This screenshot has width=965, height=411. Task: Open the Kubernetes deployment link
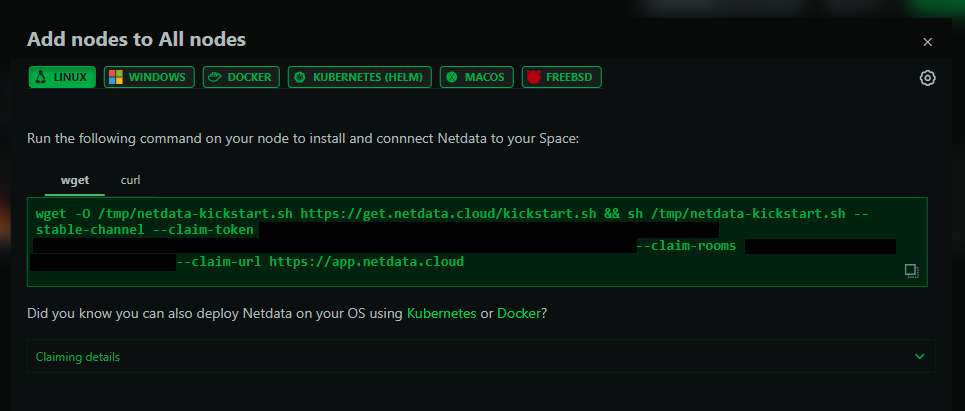click(x=441, y=313)
